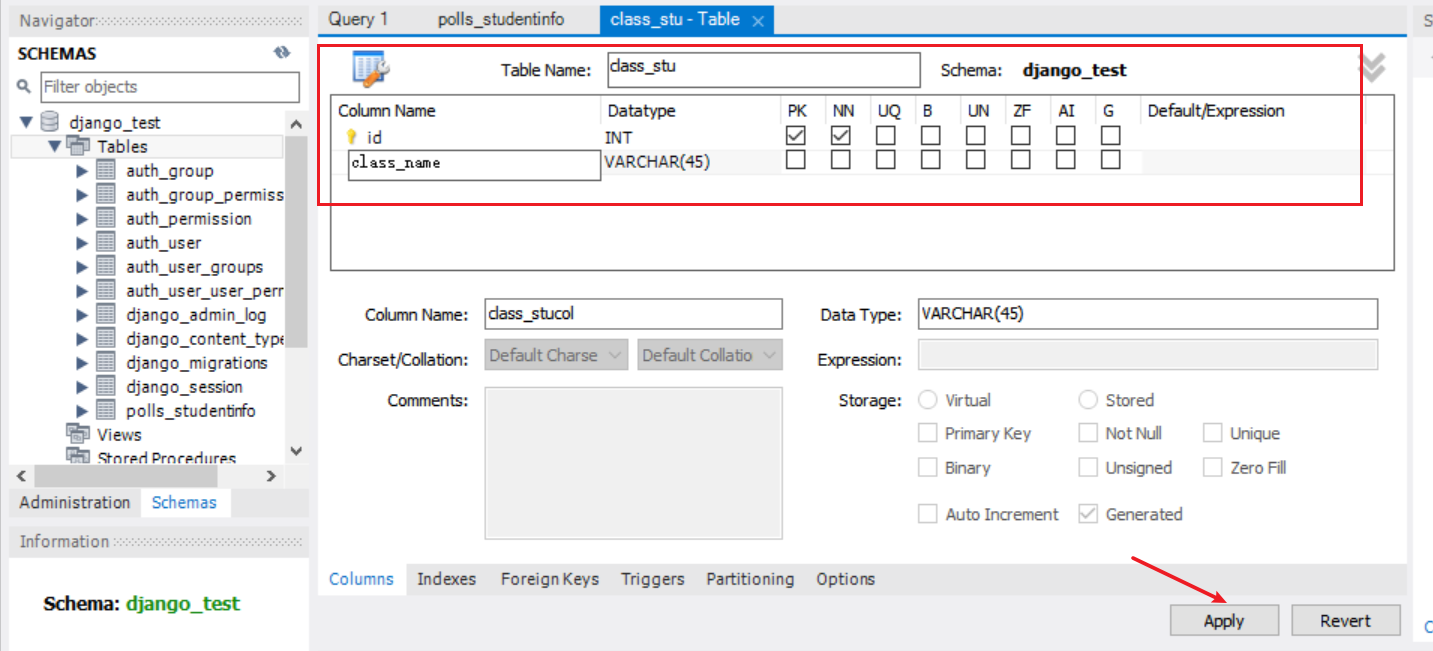
Task: Click the Views folder icon
Action: (78, 434)
